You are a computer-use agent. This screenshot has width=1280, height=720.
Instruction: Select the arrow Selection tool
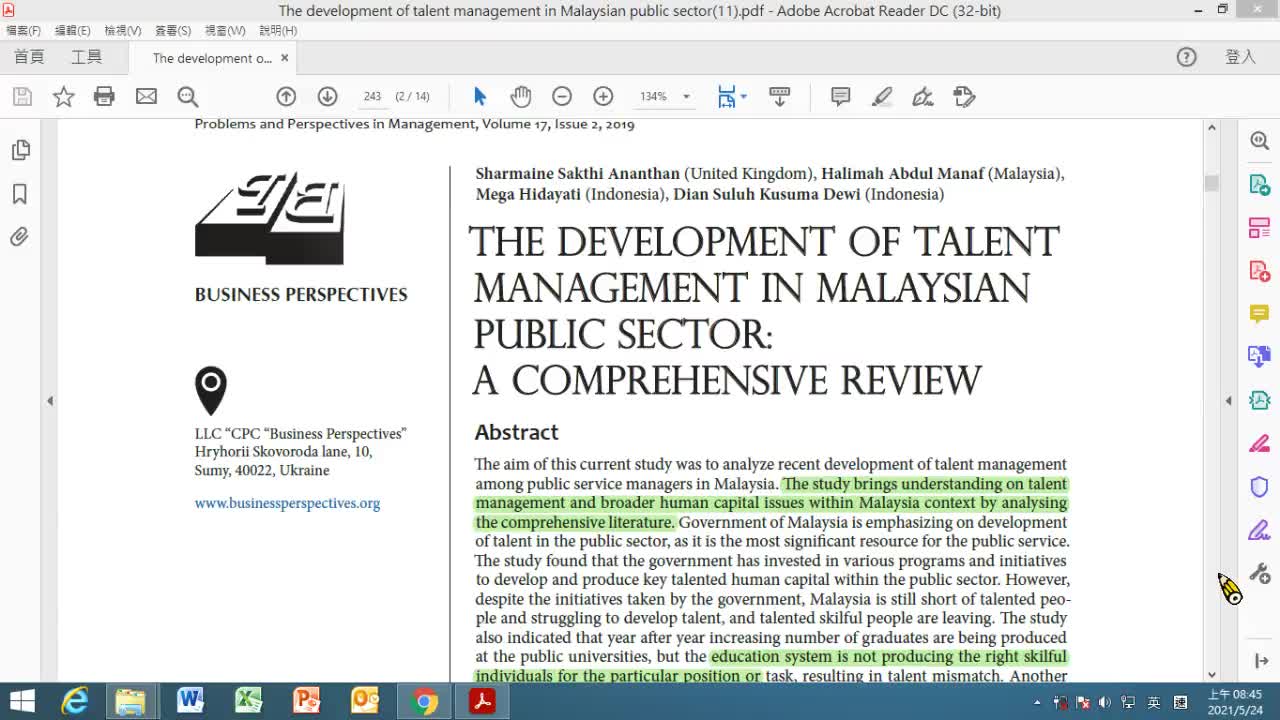479,96
